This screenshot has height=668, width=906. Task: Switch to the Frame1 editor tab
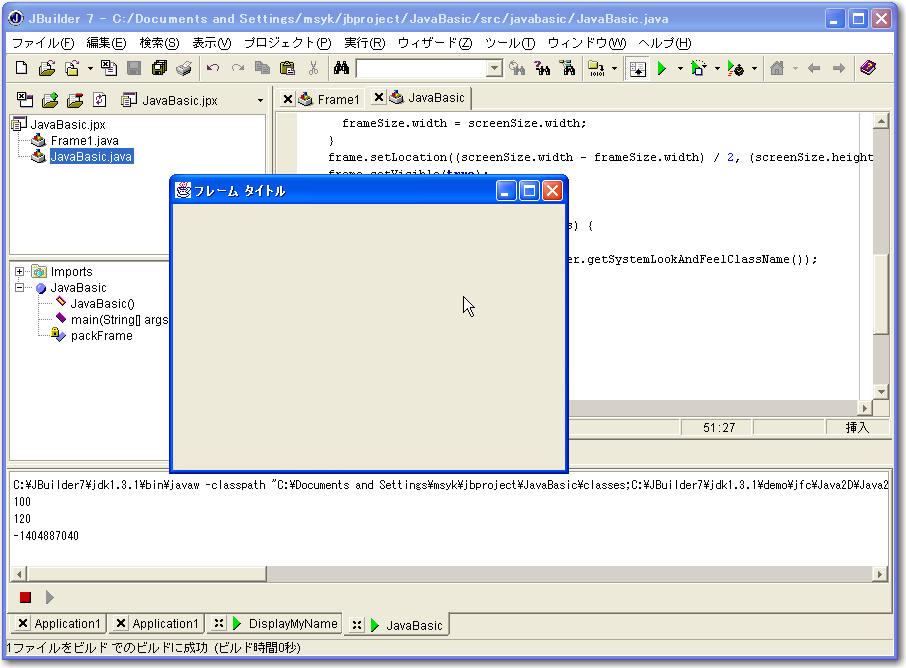click(338, 99)
